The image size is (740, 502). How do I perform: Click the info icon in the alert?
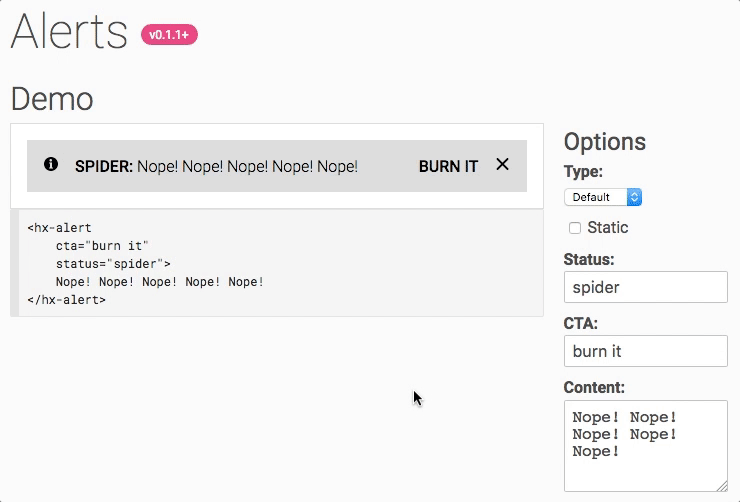[51, 165]
